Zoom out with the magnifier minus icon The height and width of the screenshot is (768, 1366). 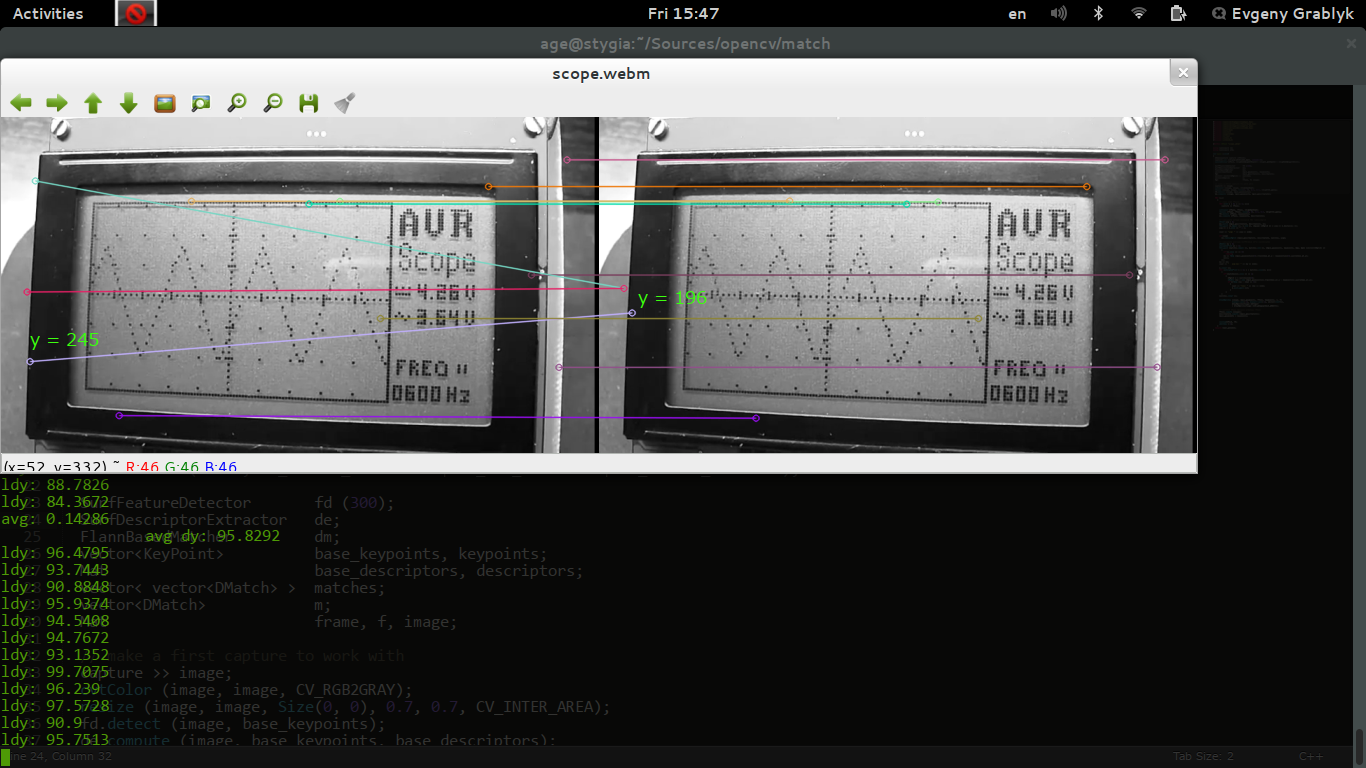[x=273, y=102]
